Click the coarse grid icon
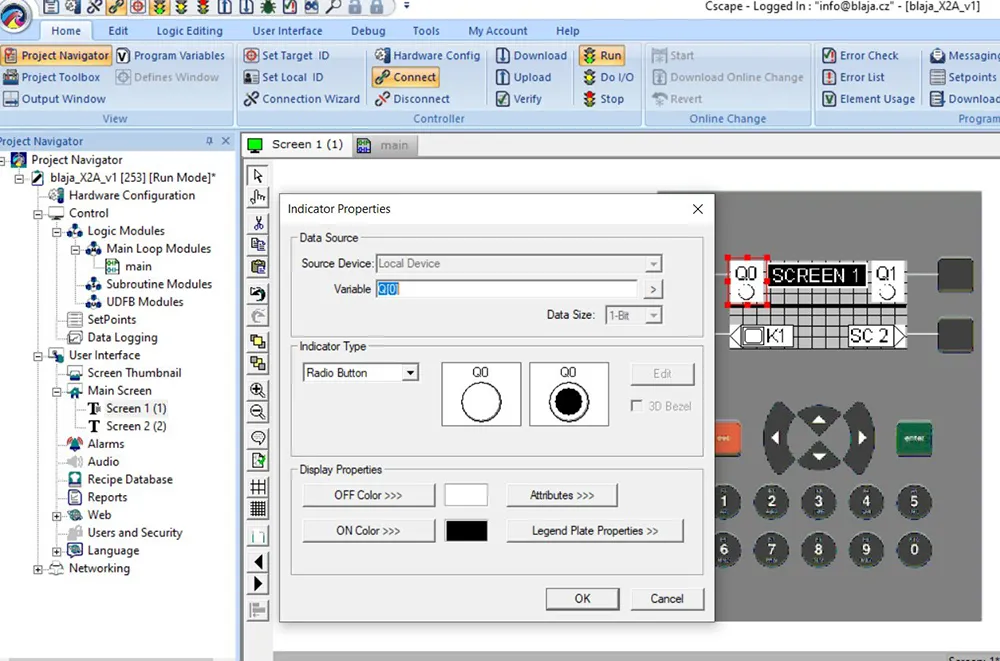The height and width of the screenshot is (661, 1000). 258,487
